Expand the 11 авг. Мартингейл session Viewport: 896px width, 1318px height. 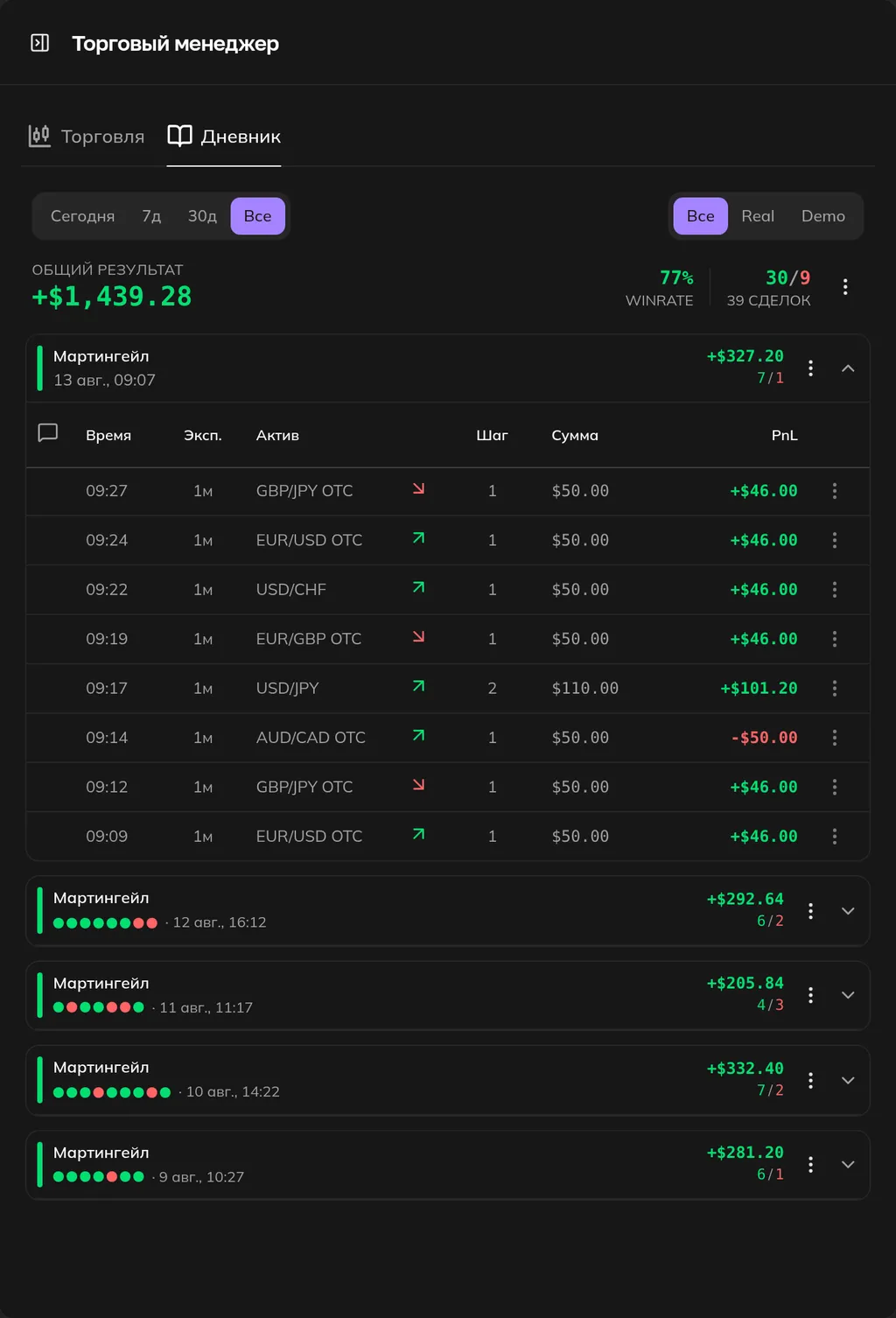[848, 995]
